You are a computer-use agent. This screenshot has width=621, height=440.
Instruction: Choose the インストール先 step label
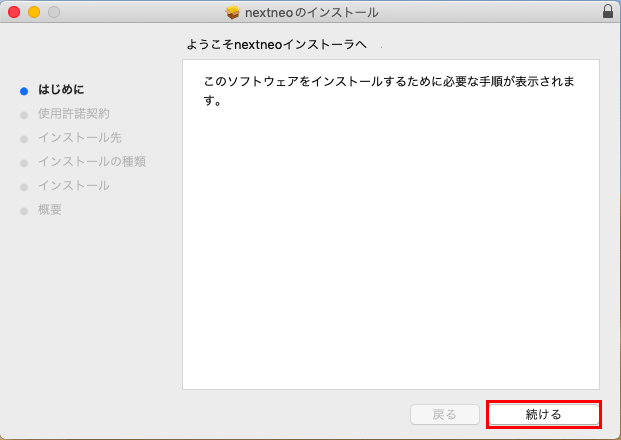[79, 138]
